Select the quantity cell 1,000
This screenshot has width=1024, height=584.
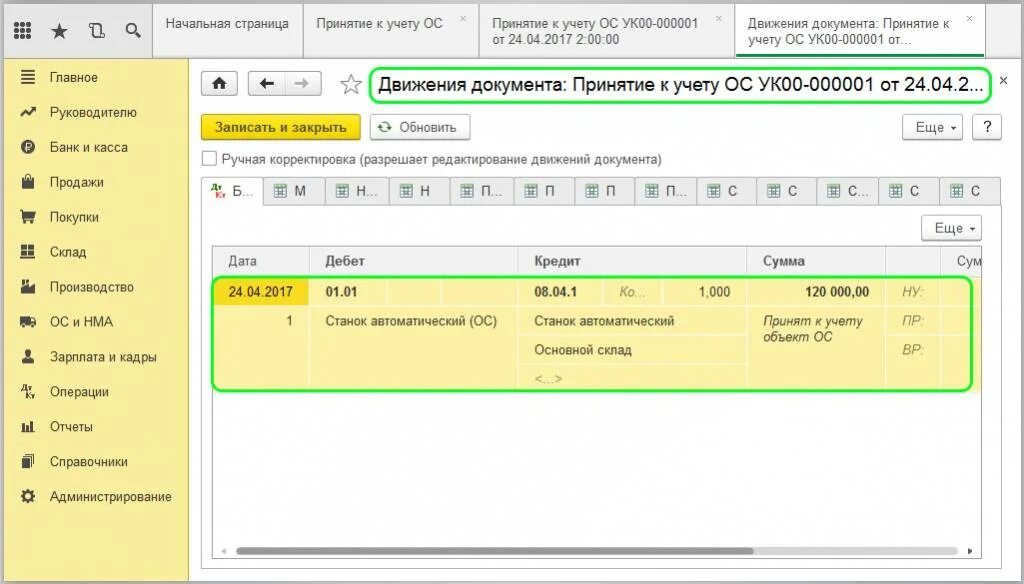(x=705, y=292)
